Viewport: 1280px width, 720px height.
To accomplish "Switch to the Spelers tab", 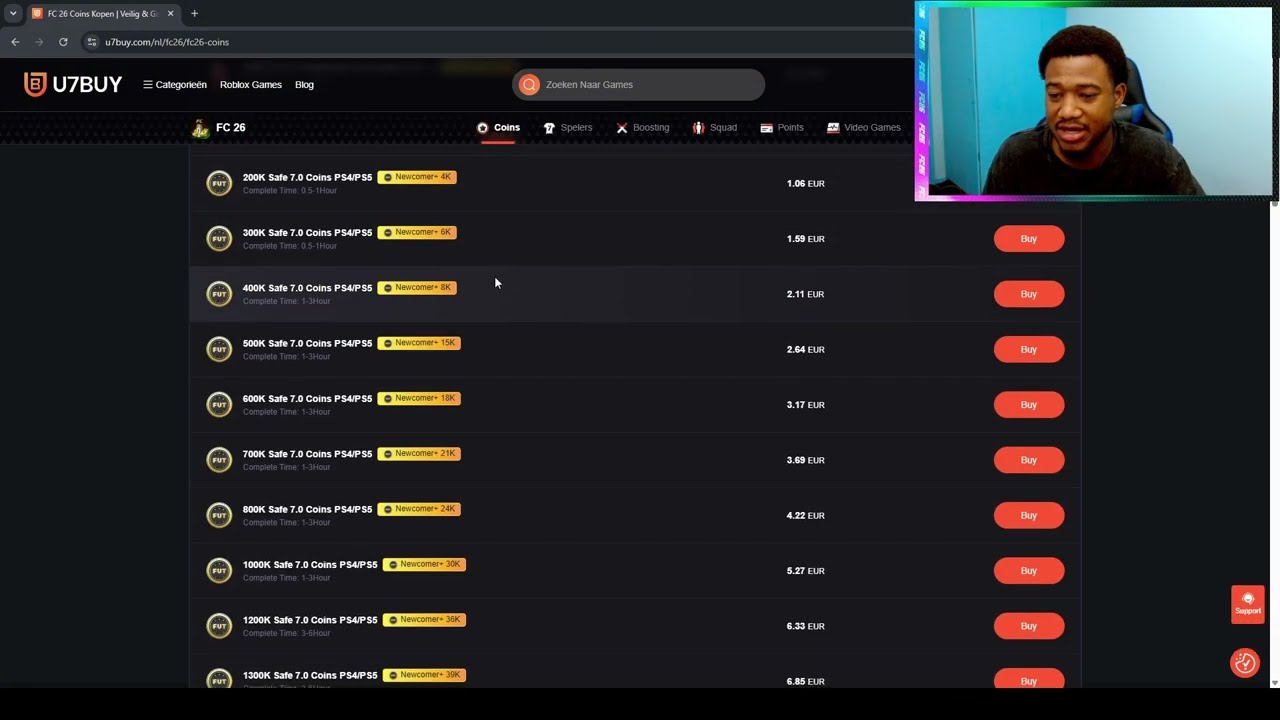I will click(568, 128).
